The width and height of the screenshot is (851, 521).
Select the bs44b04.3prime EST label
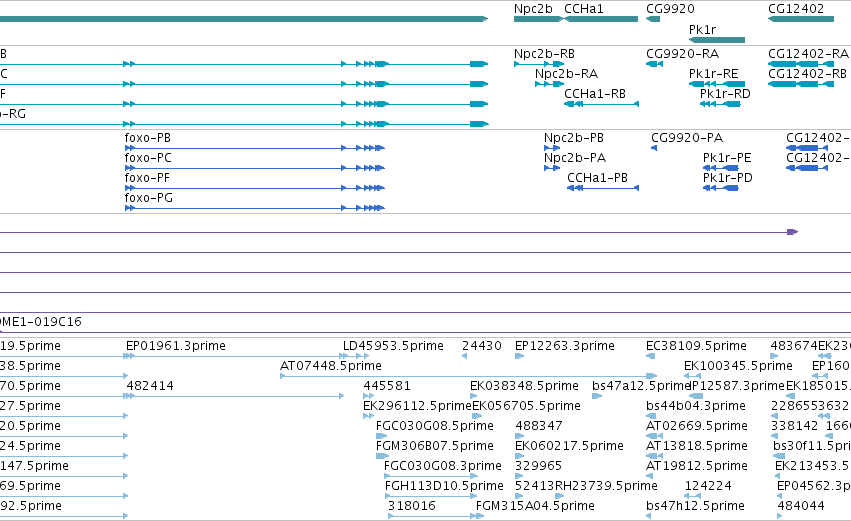[x=696, y=406]
